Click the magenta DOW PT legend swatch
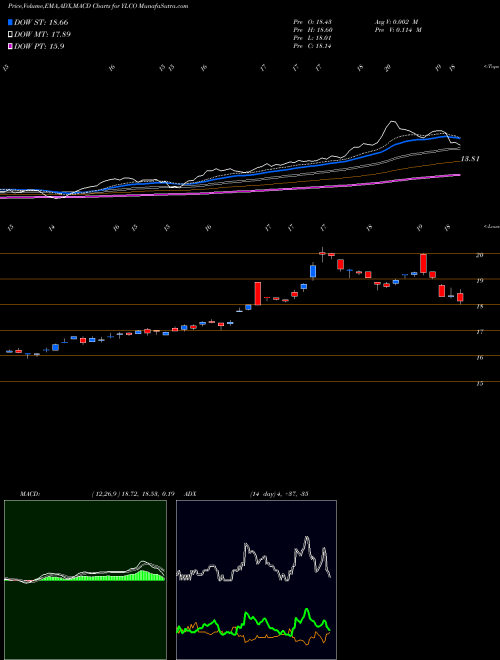The height and width of the screenshot is (660, 500). click(x=11, y=46)
